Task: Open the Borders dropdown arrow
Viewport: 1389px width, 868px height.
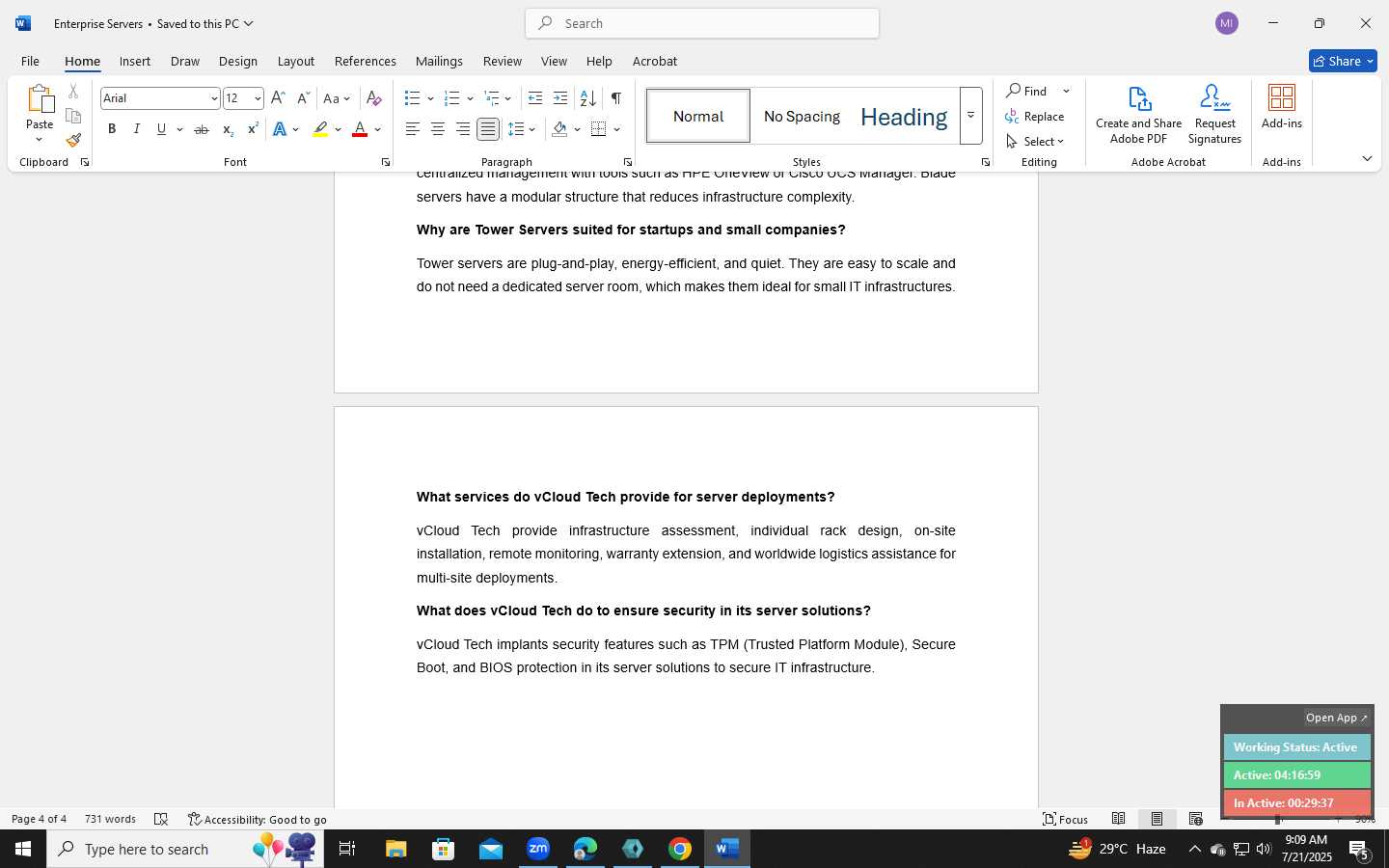Action: [617, 129]
